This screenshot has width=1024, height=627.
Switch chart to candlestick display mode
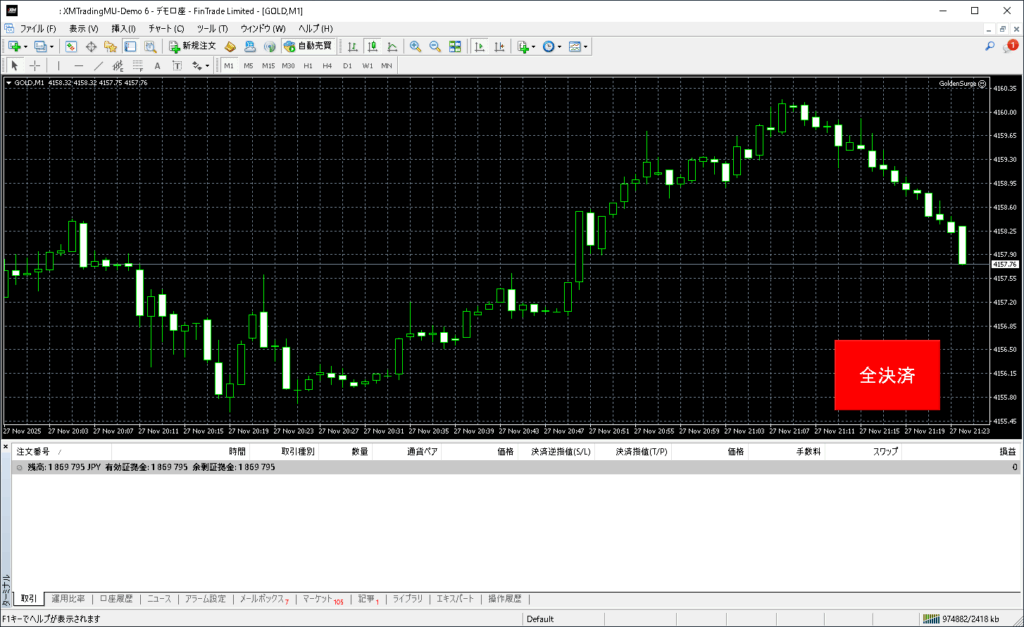[x=372, y=46]
